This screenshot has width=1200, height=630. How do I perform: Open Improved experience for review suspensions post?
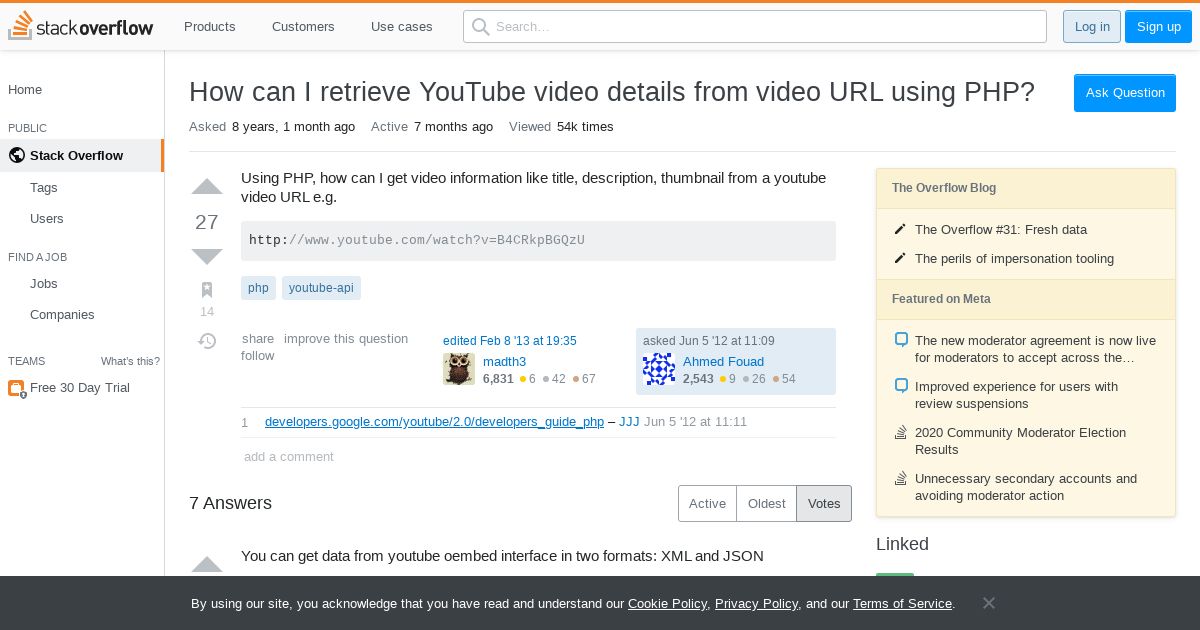1017,395
